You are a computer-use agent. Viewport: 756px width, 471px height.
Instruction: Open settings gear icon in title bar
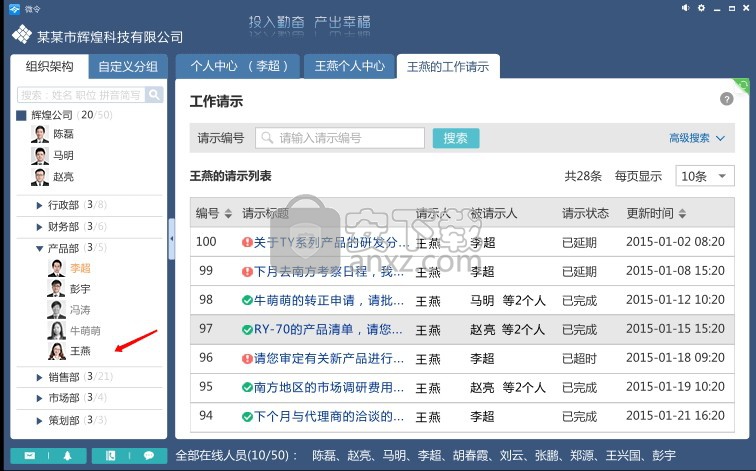[701, 8]
